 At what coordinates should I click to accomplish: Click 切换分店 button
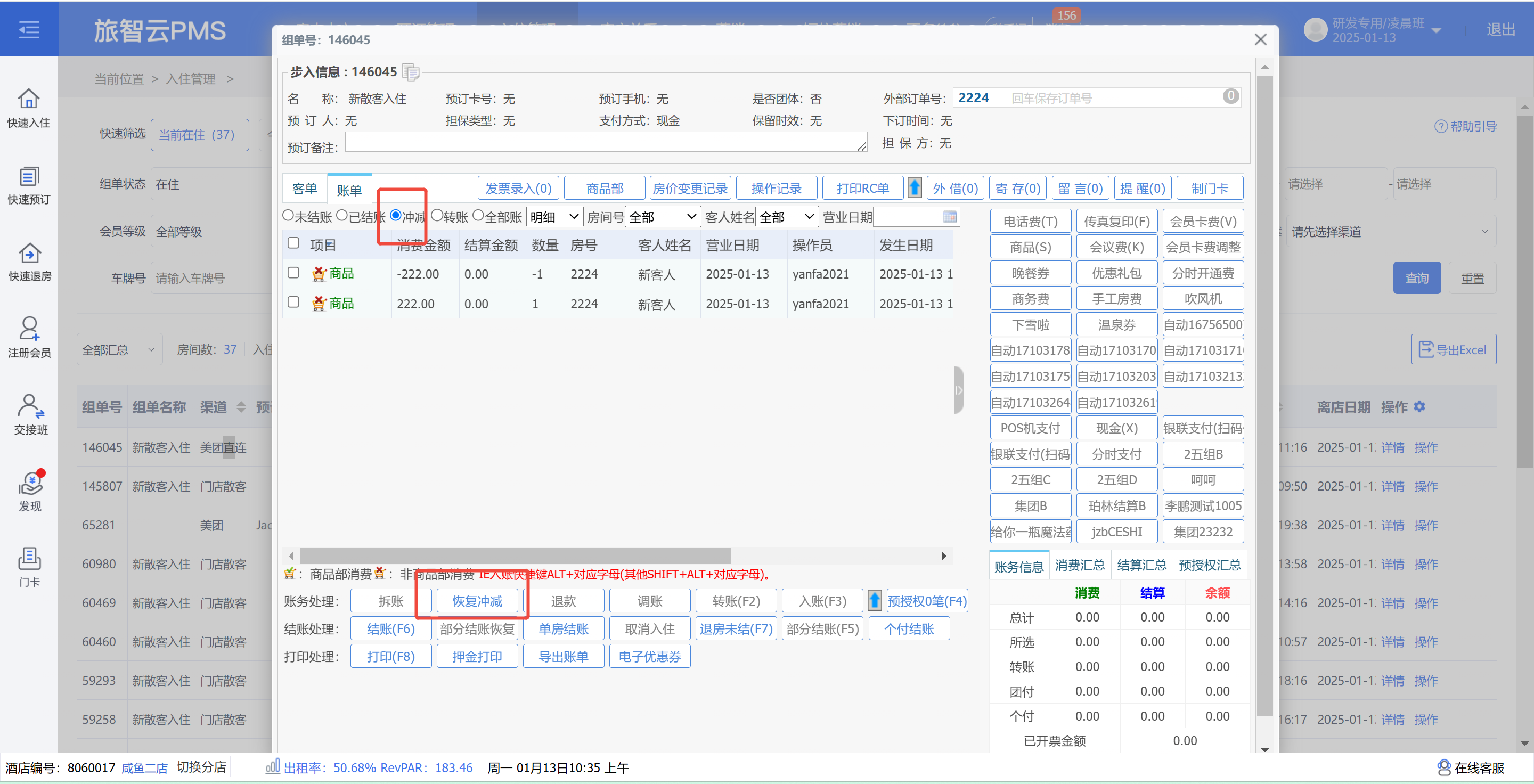(201, 767)
